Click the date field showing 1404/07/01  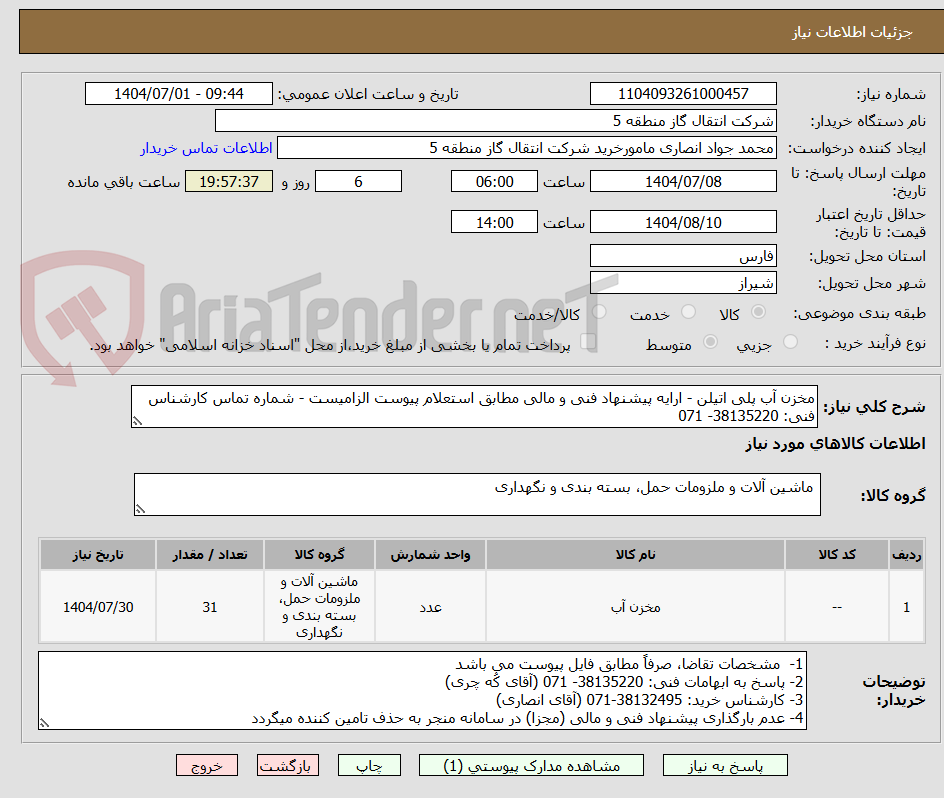(178, 92)
